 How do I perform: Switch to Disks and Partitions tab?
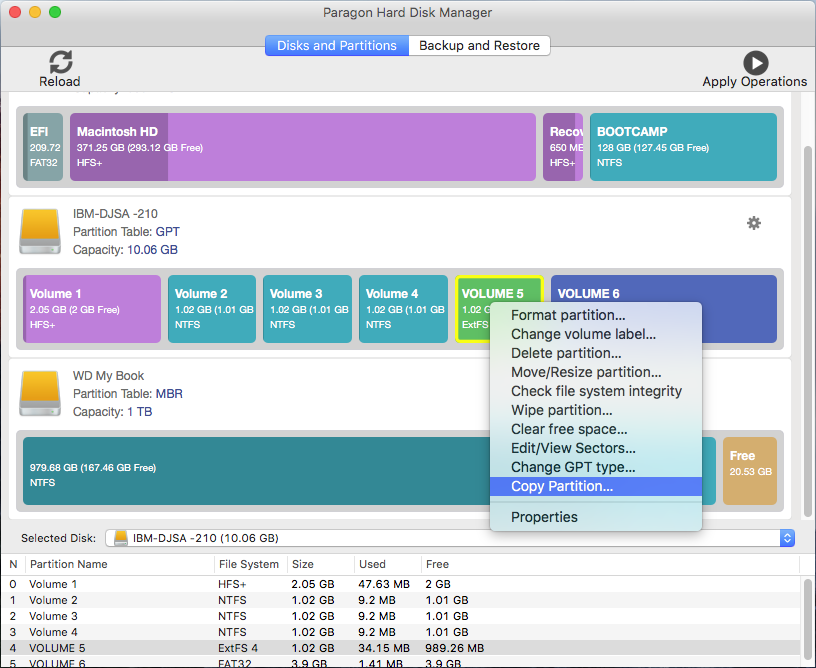[337, 46]
